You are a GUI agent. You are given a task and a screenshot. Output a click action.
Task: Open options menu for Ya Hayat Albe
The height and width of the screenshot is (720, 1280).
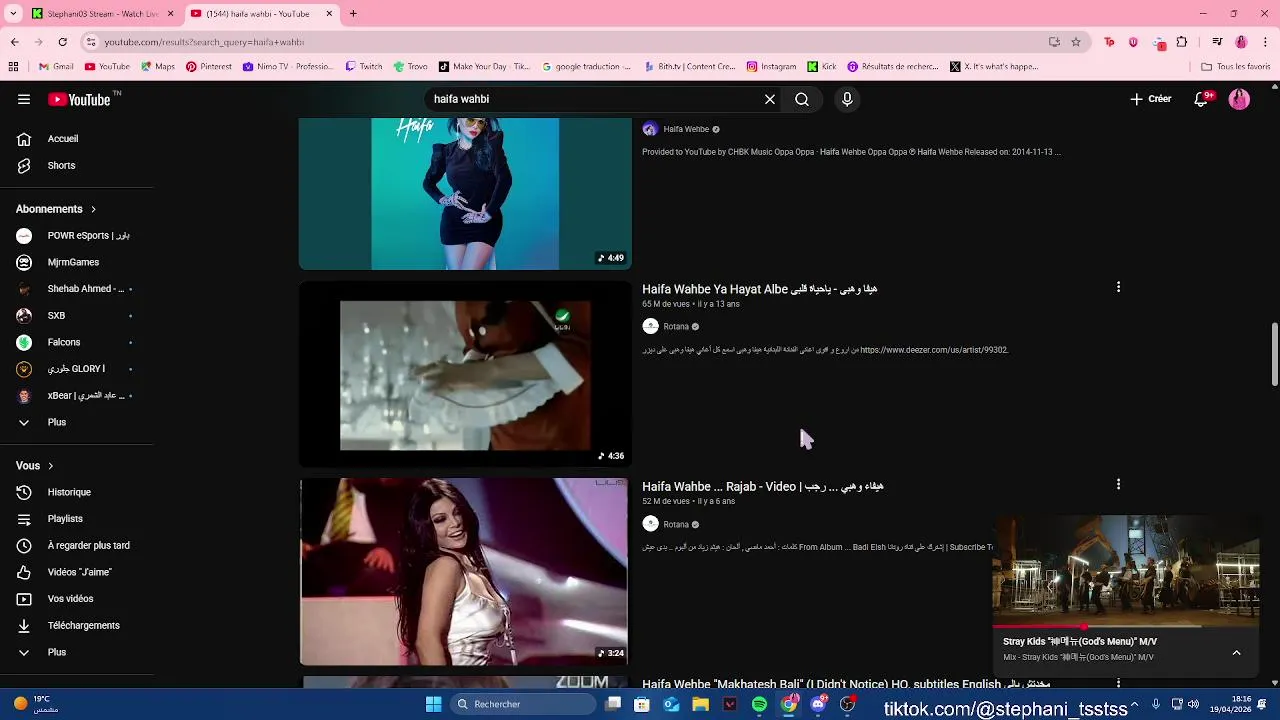click(x=1118, y=287)
